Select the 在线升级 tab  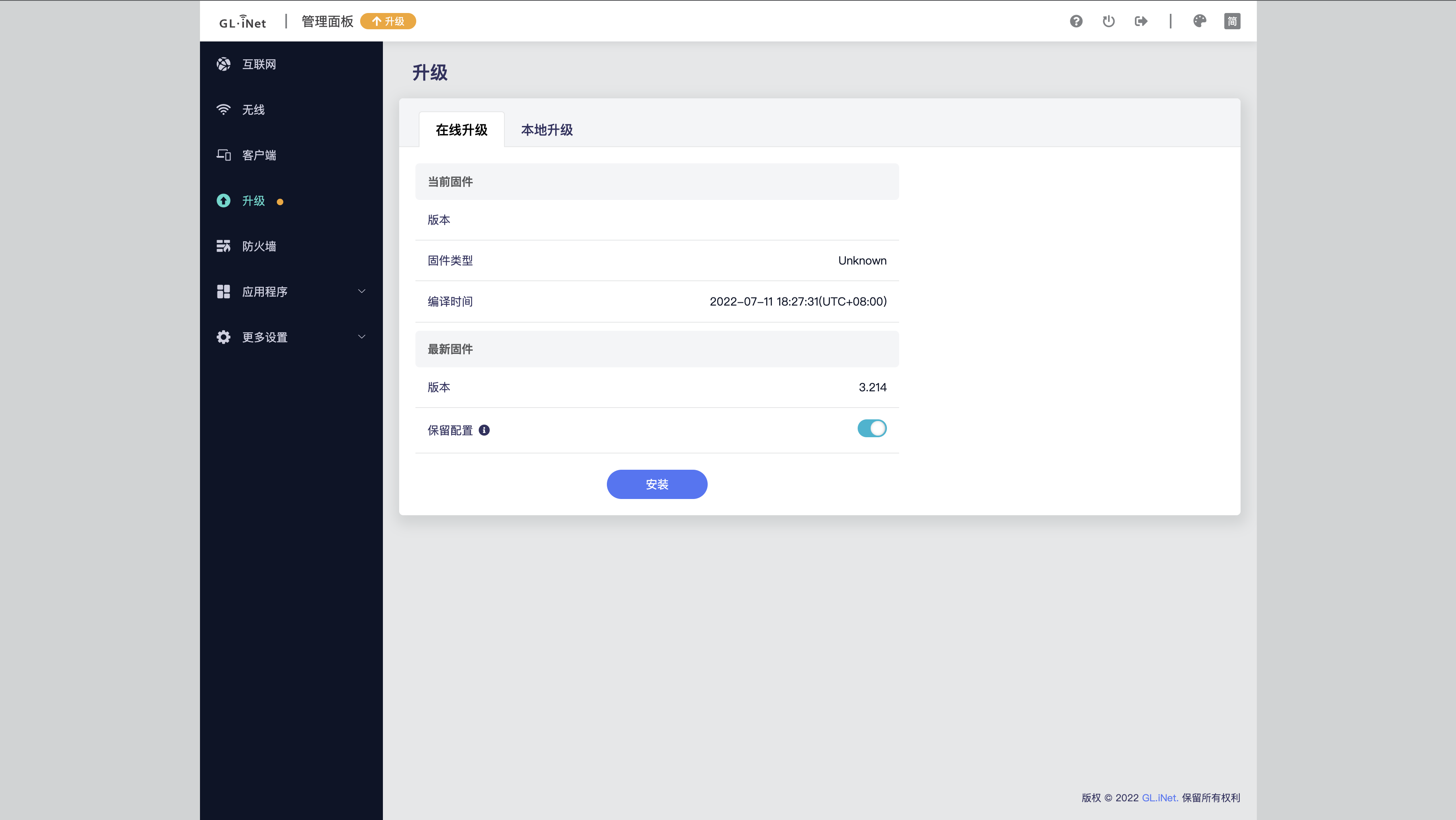click(x=461, y=130)
